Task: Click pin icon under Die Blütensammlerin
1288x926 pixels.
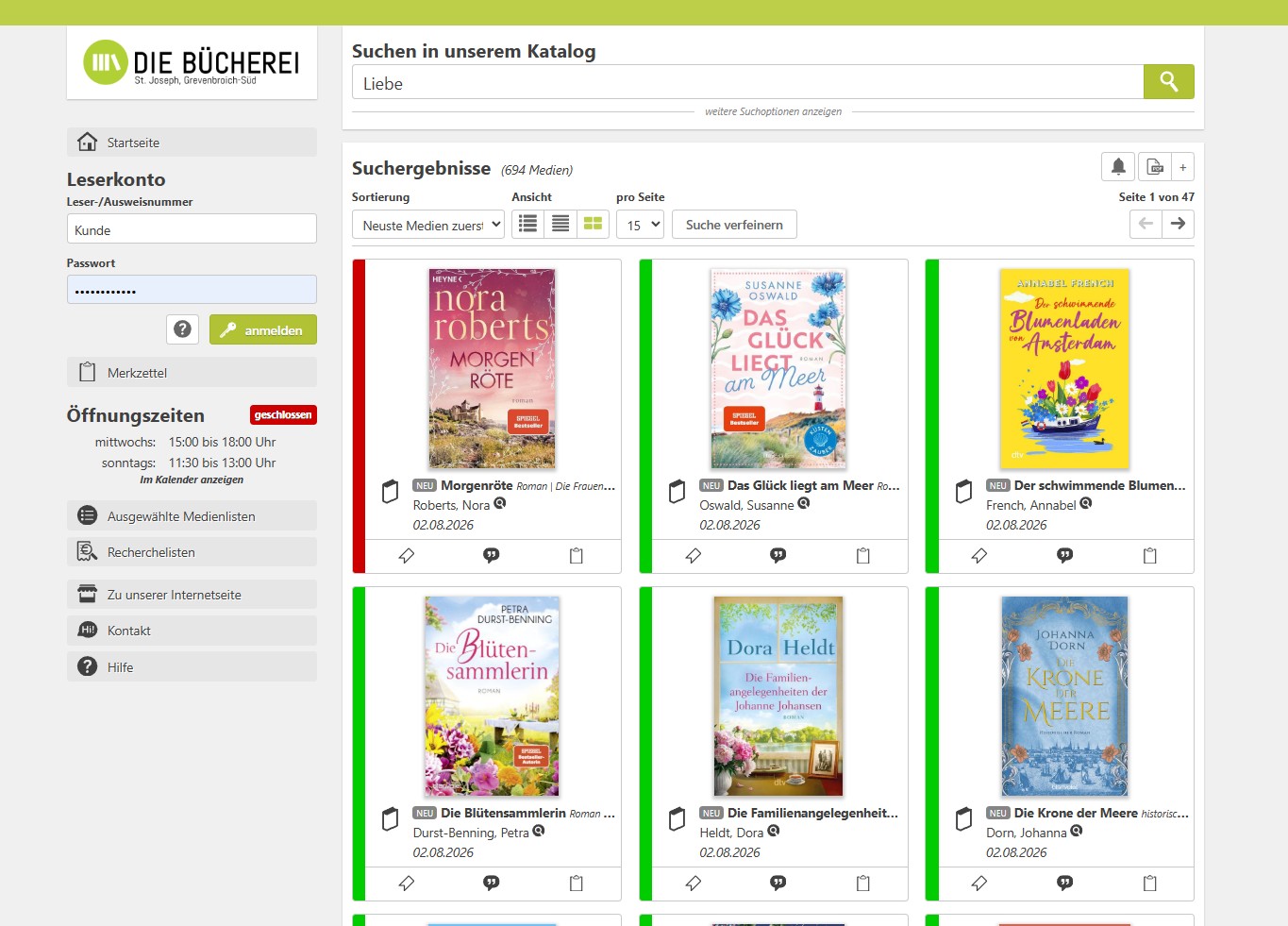Action: click(407, 884)
